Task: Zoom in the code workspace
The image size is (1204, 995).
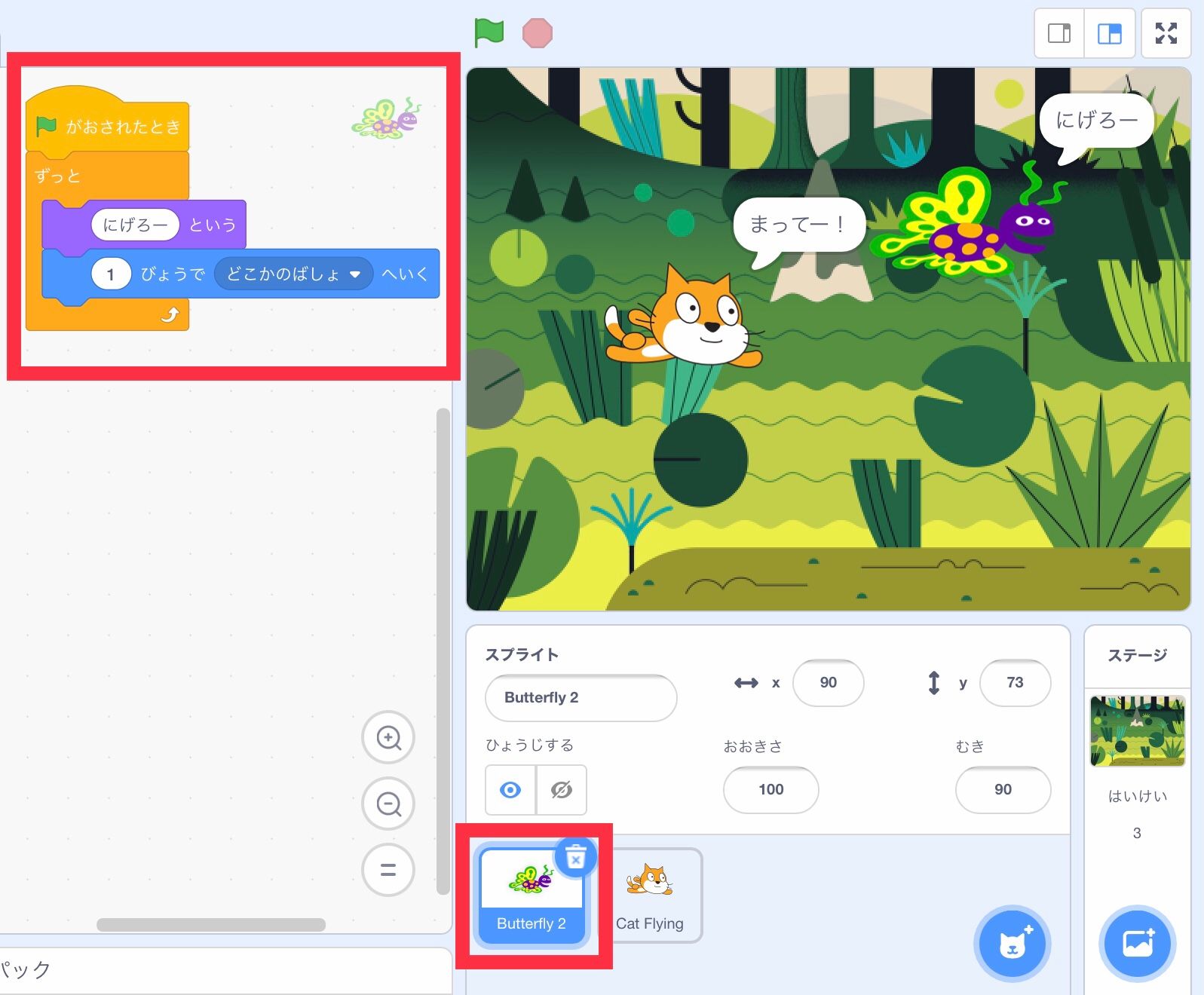Action: point(388,737)
